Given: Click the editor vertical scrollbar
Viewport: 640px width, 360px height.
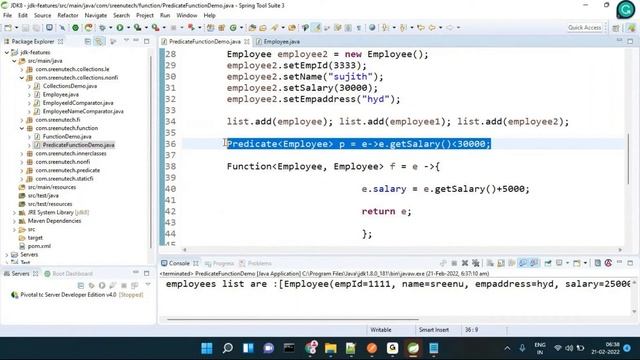Looking at the screenshot, I should pyautogui.click(x=628, y=158).
